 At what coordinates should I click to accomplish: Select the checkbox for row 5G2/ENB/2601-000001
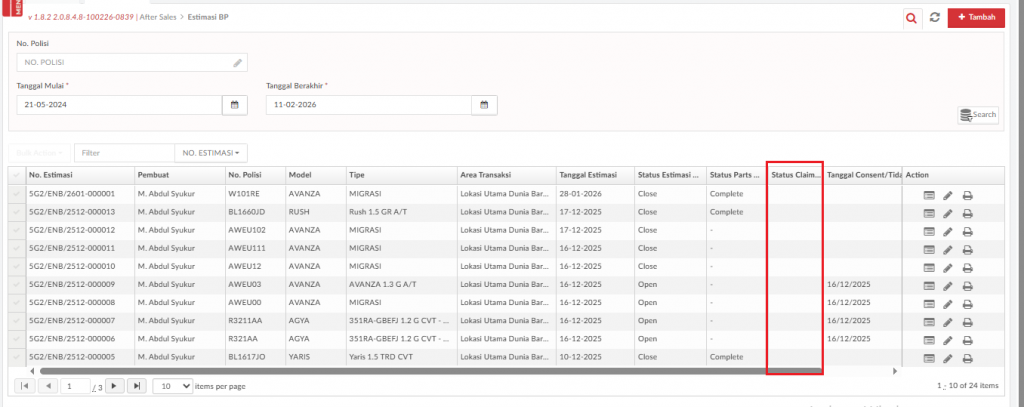click(x=17, y=194)
